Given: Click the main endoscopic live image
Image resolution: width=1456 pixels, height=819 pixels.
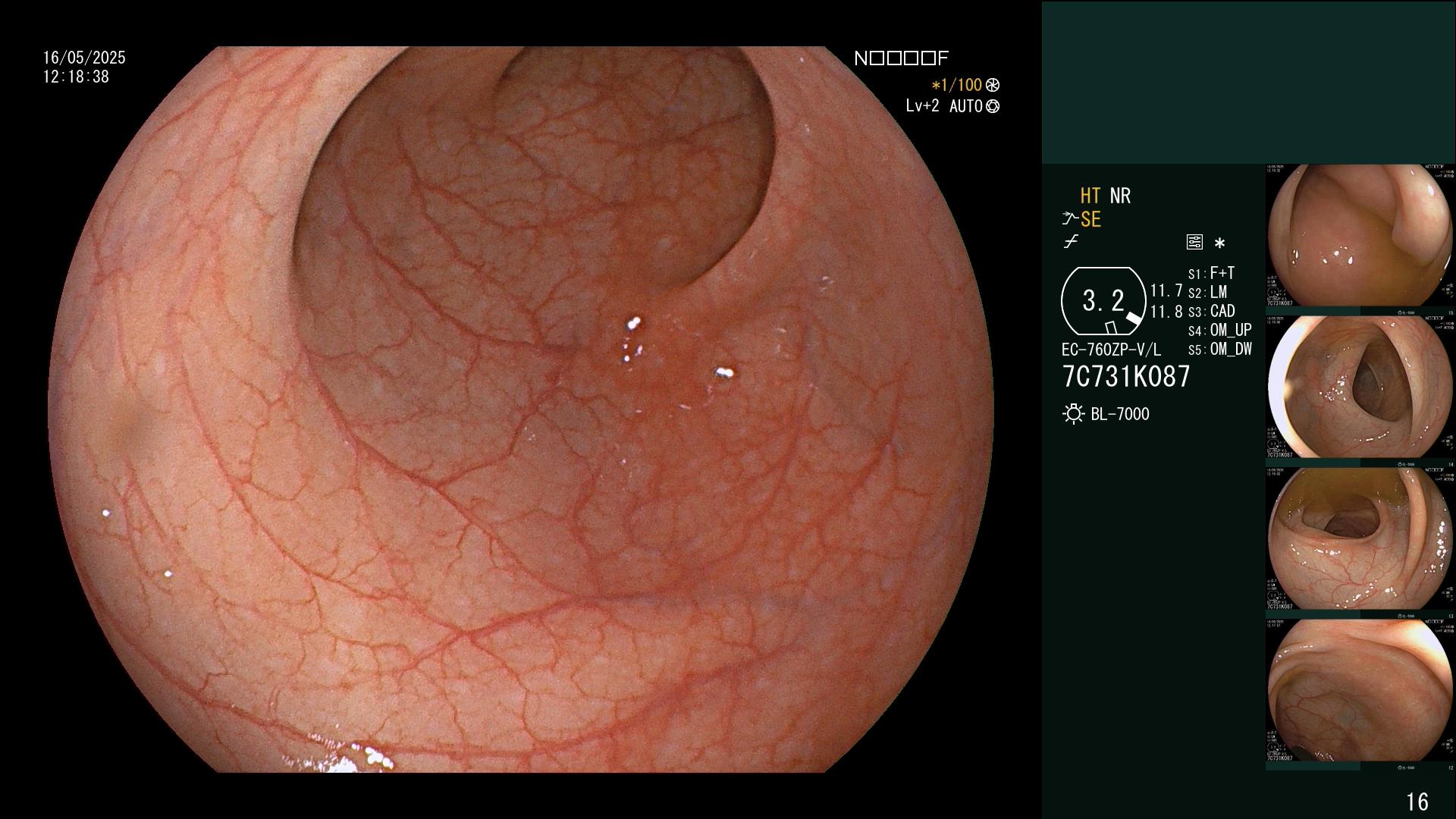Looking at the screenshot, I should pos(520,409).
